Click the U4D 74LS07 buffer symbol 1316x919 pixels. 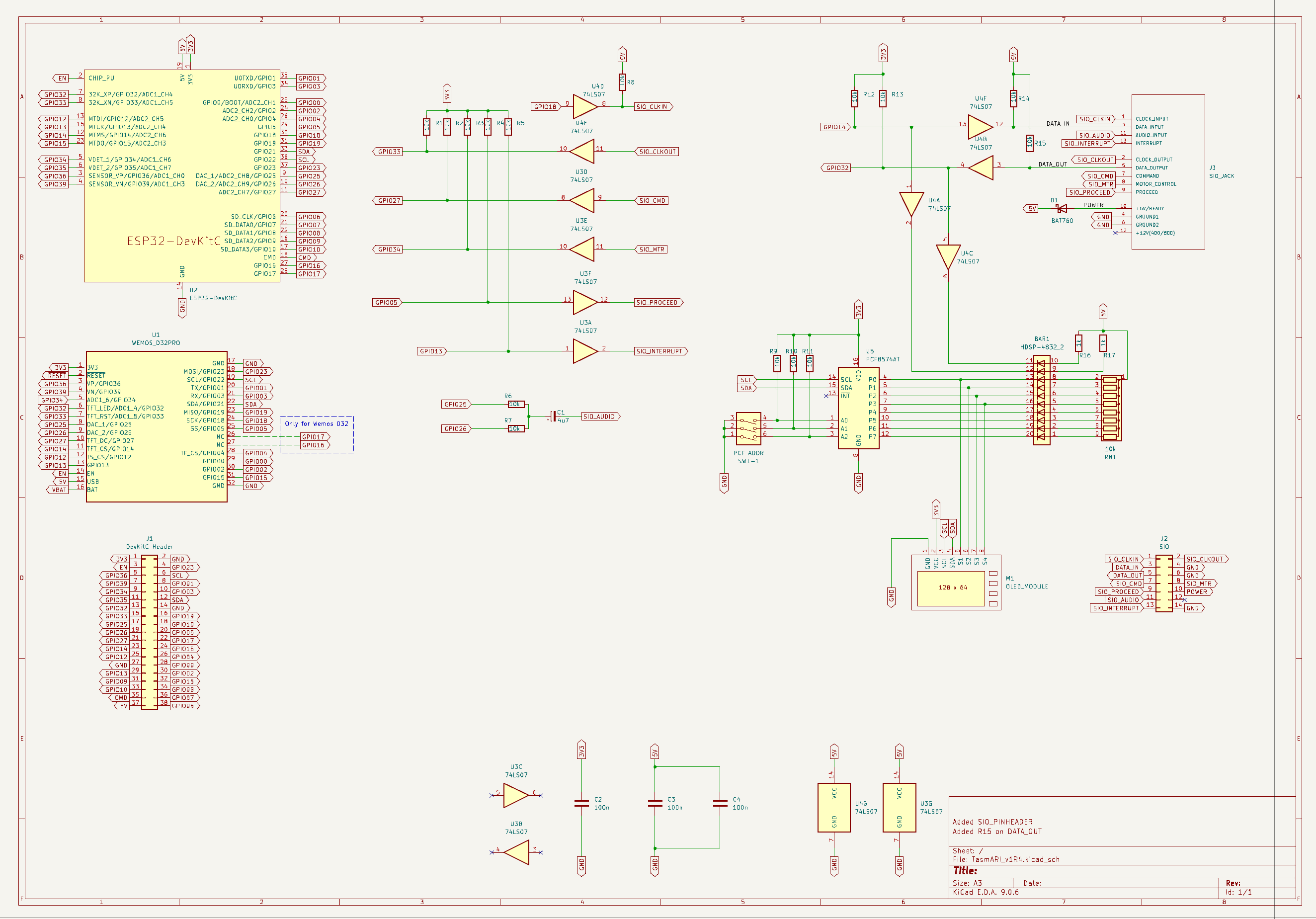click(584, 107)
